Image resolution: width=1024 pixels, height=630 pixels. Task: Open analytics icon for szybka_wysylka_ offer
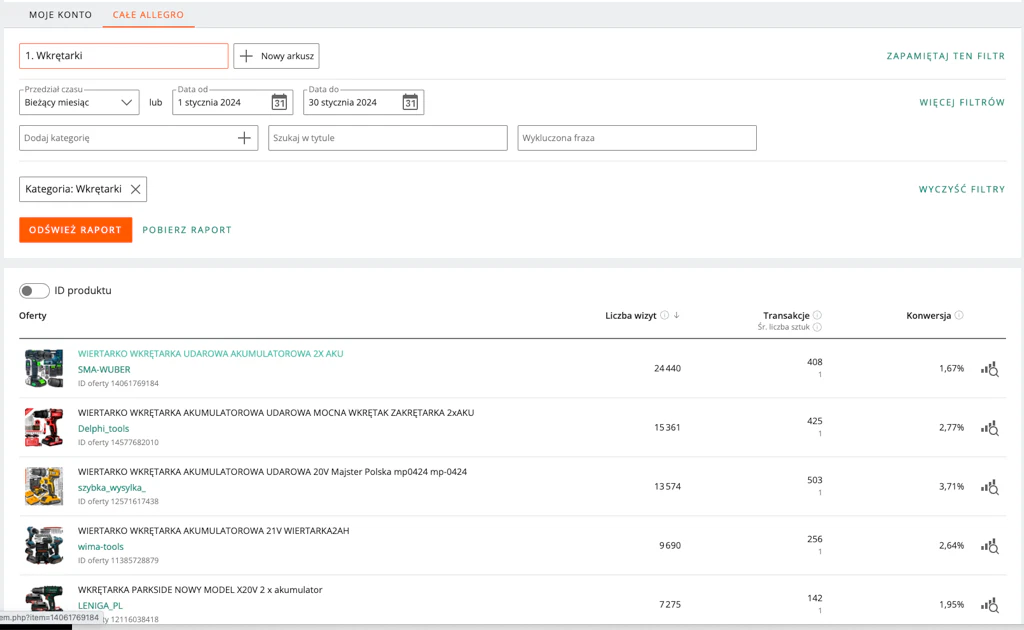[x=989, y=487]
